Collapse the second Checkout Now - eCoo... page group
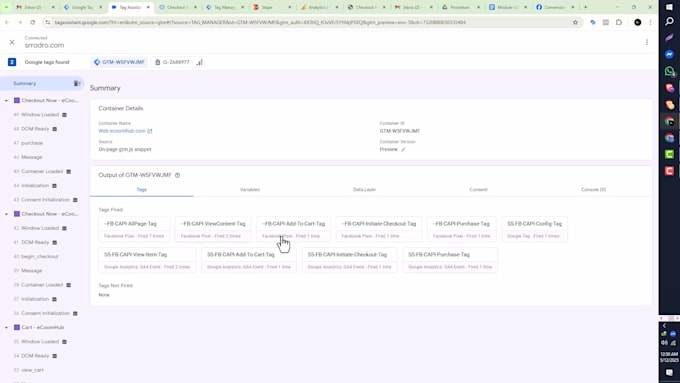The image size is (680, 383). pyautogui.click(x=6, y=214)
